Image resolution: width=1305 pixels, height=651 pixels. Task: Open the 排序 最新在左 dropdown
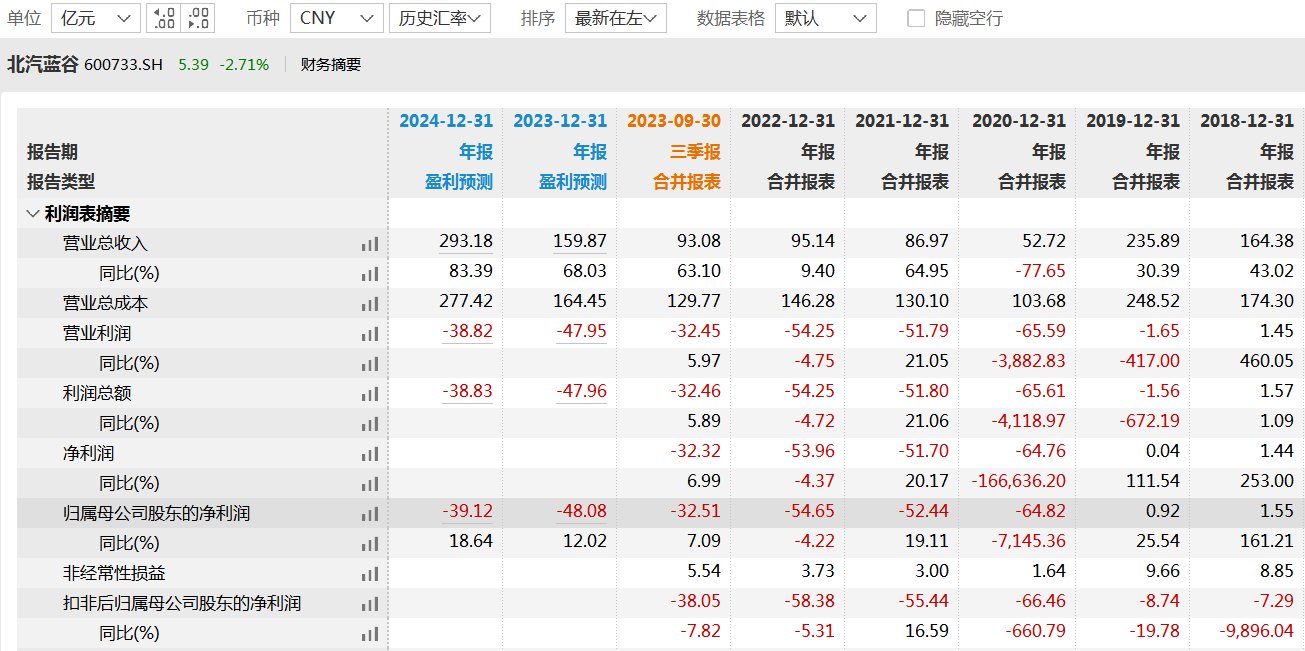click(616, 18)
